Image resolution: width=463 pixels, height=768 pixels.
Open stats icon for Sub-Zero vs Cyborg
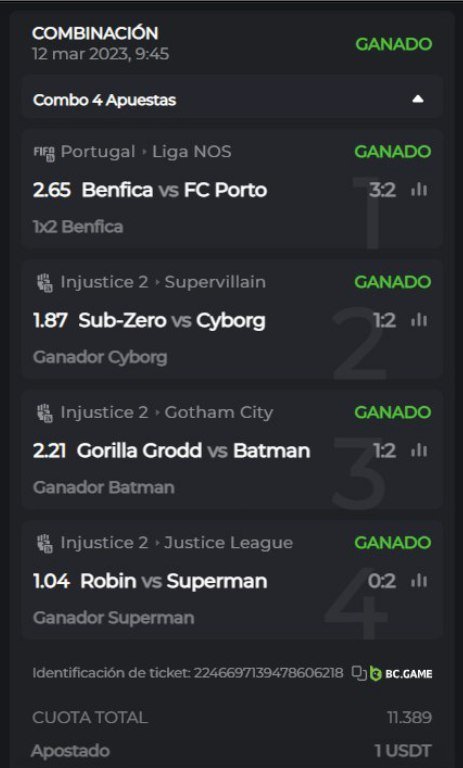(419, 320)
